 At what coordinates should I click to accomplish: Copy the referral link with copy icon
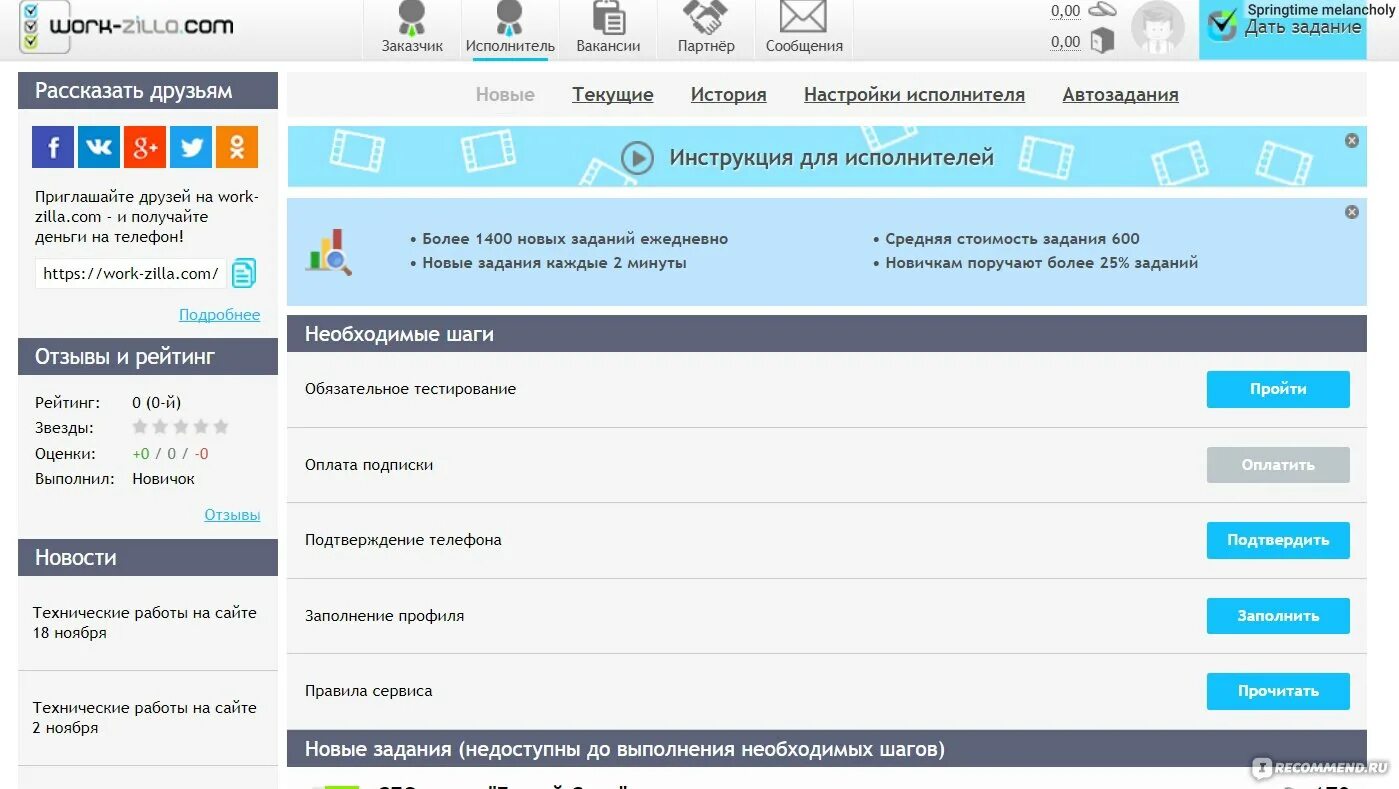tap(244, 273)
